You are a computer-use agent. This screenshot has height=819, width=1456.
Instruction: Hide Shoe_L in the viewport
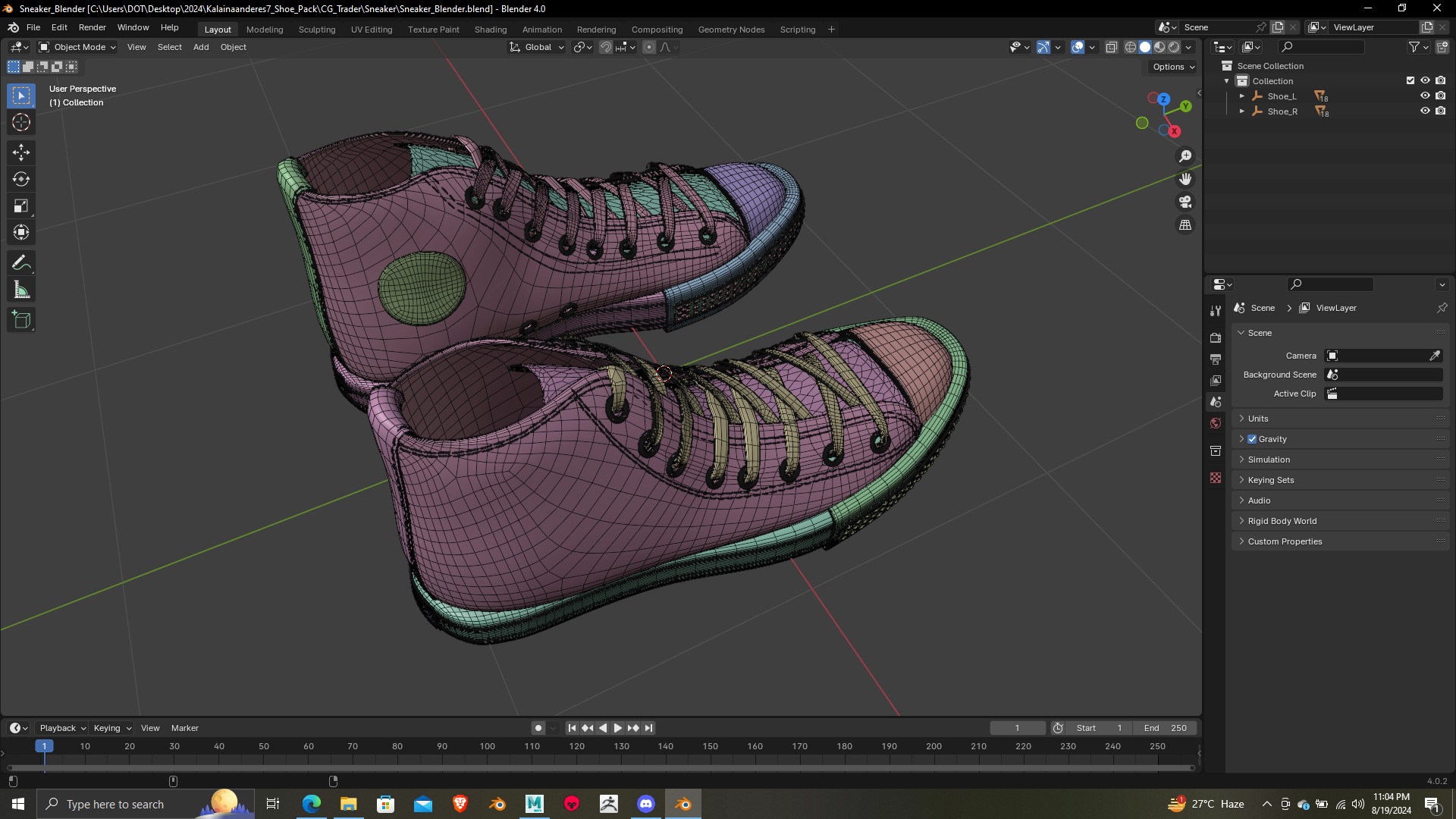[1425, 96]
